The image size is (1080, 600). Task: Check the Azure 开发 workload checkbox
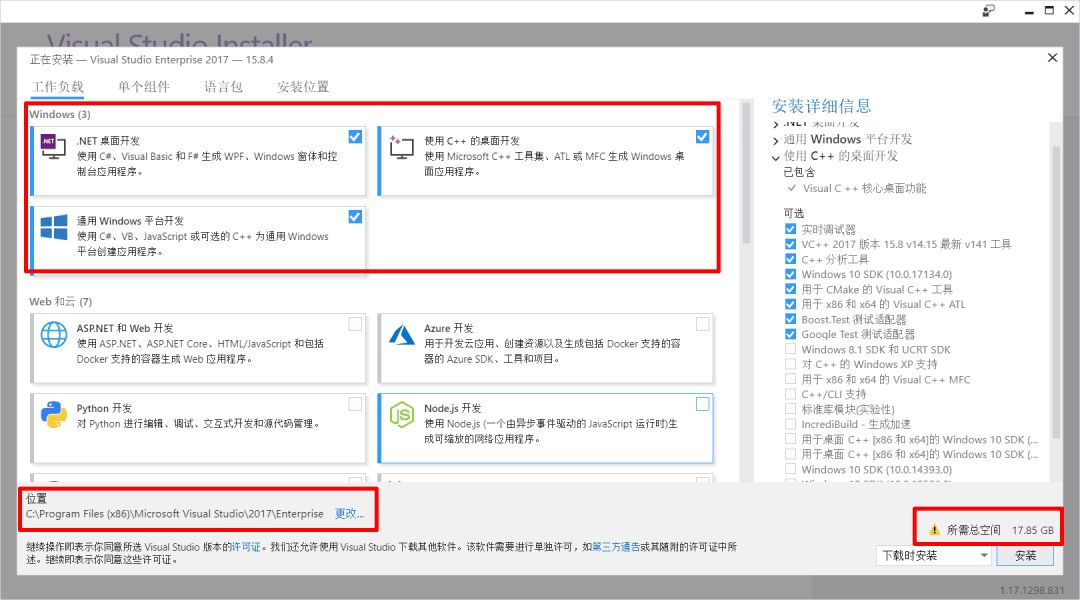703,324
